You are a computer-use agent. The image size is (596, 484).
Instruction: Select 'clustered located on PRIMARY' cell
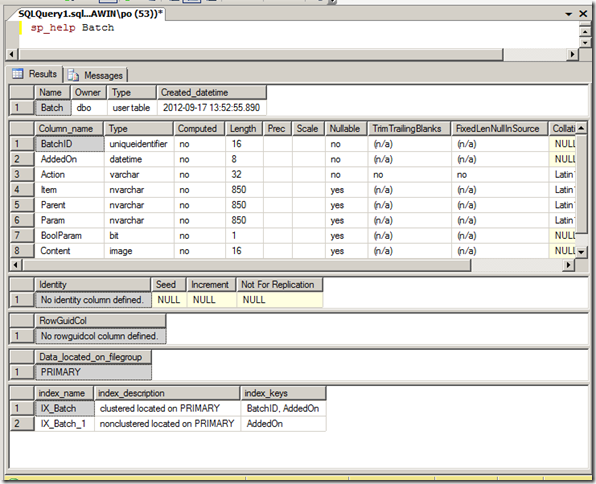[x=167, y=408]
